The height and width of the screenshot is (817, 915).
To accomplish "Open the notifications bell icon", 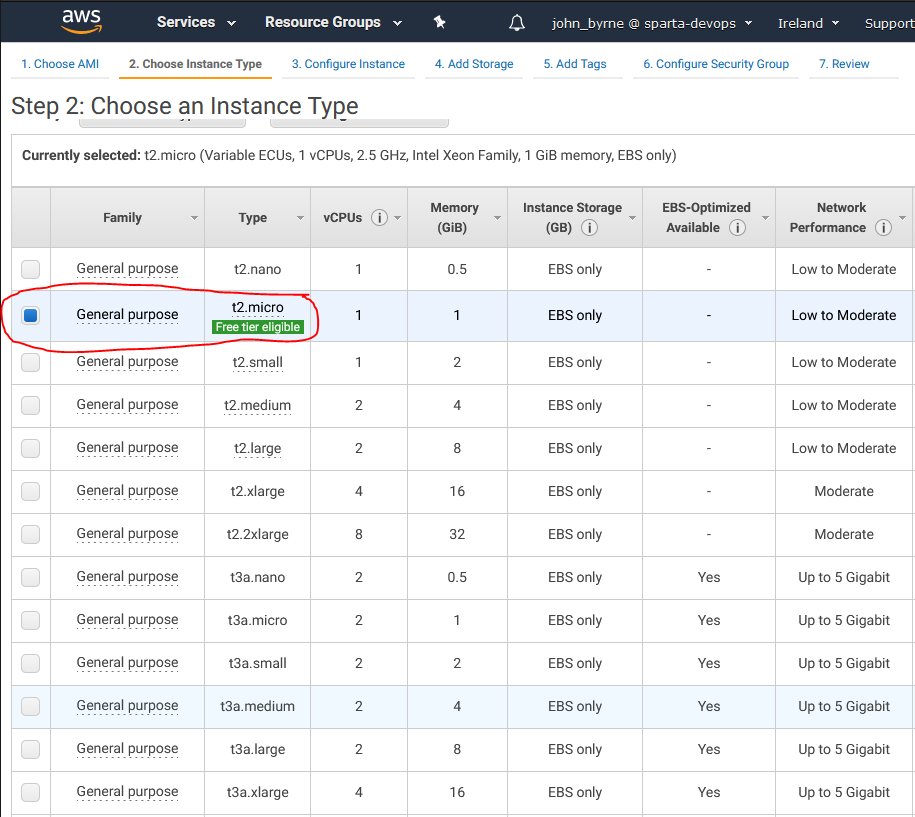I will point(516,23).
